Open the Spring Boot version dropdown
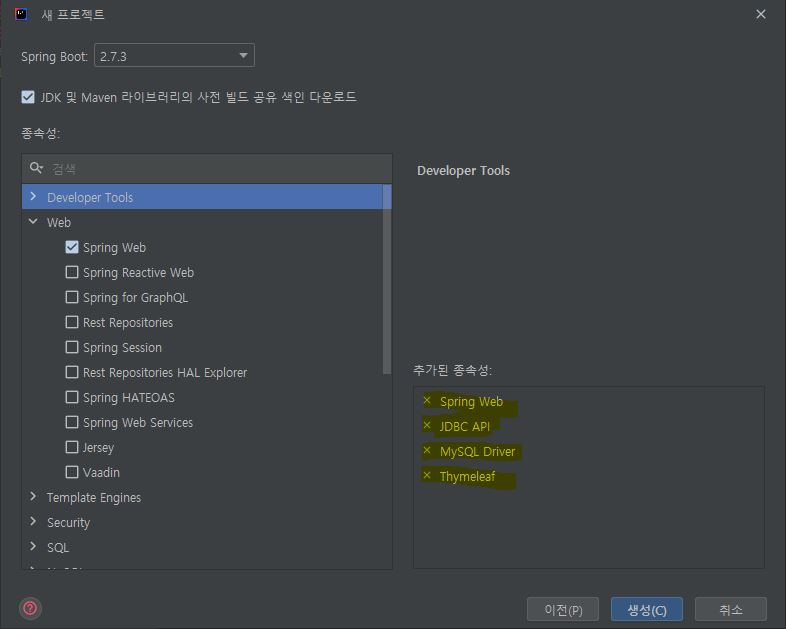This screenshot has height=629, width=786. 174,56
